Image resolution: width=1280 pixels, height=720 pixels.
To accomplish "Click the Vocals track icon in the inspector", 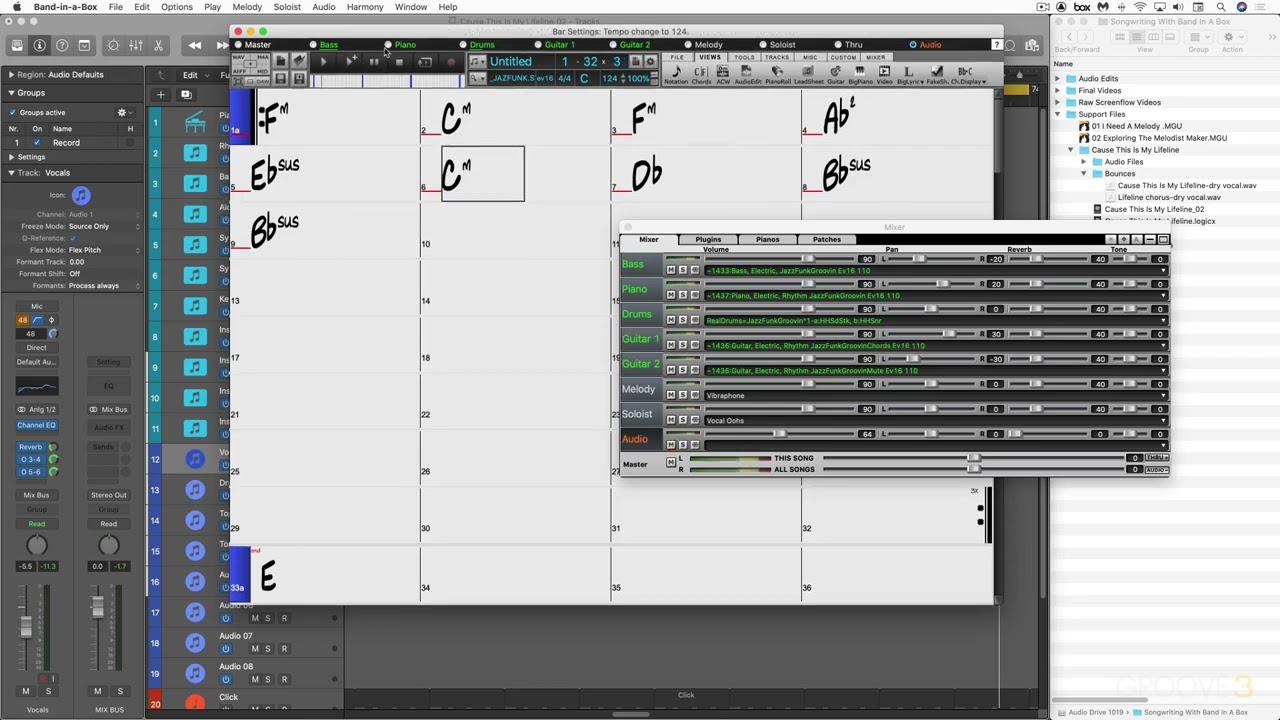I will pos(81,196).
